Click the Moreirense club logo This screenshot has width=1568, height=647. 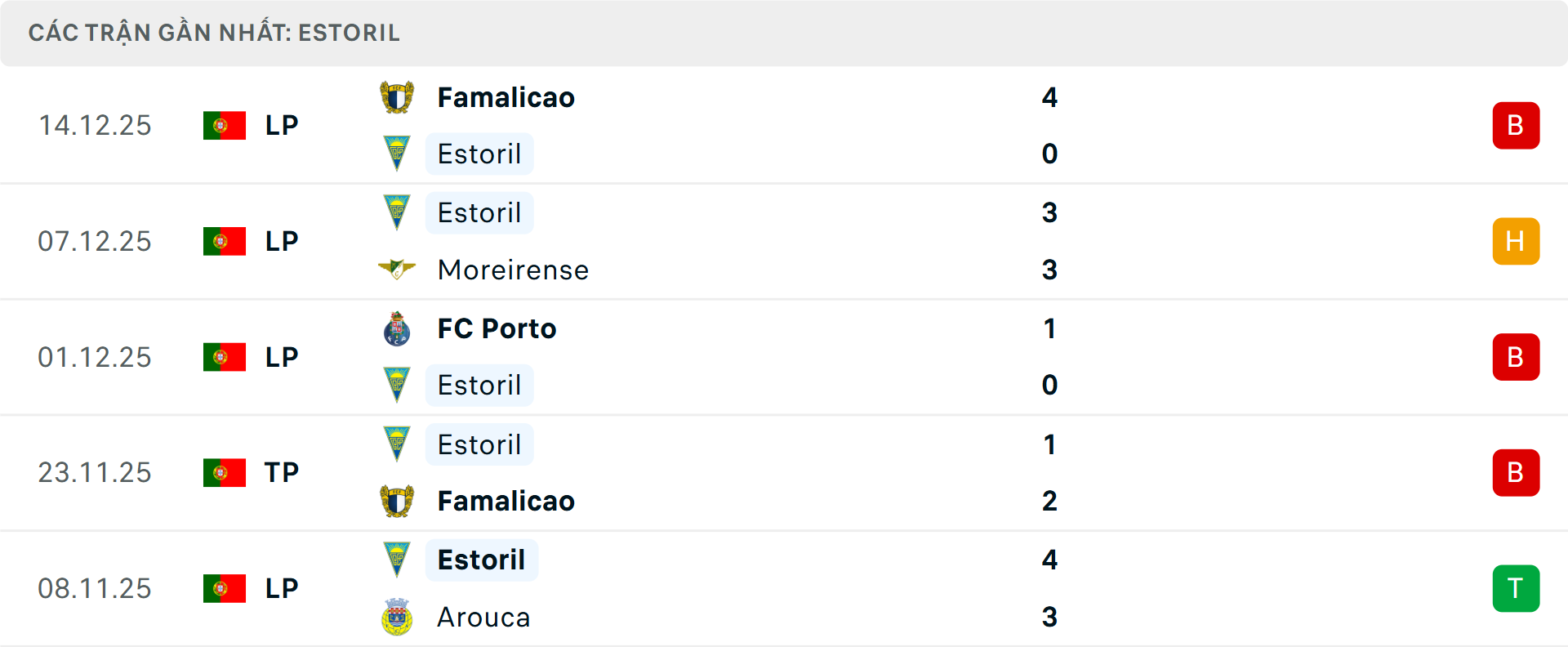tap(397, 270)
